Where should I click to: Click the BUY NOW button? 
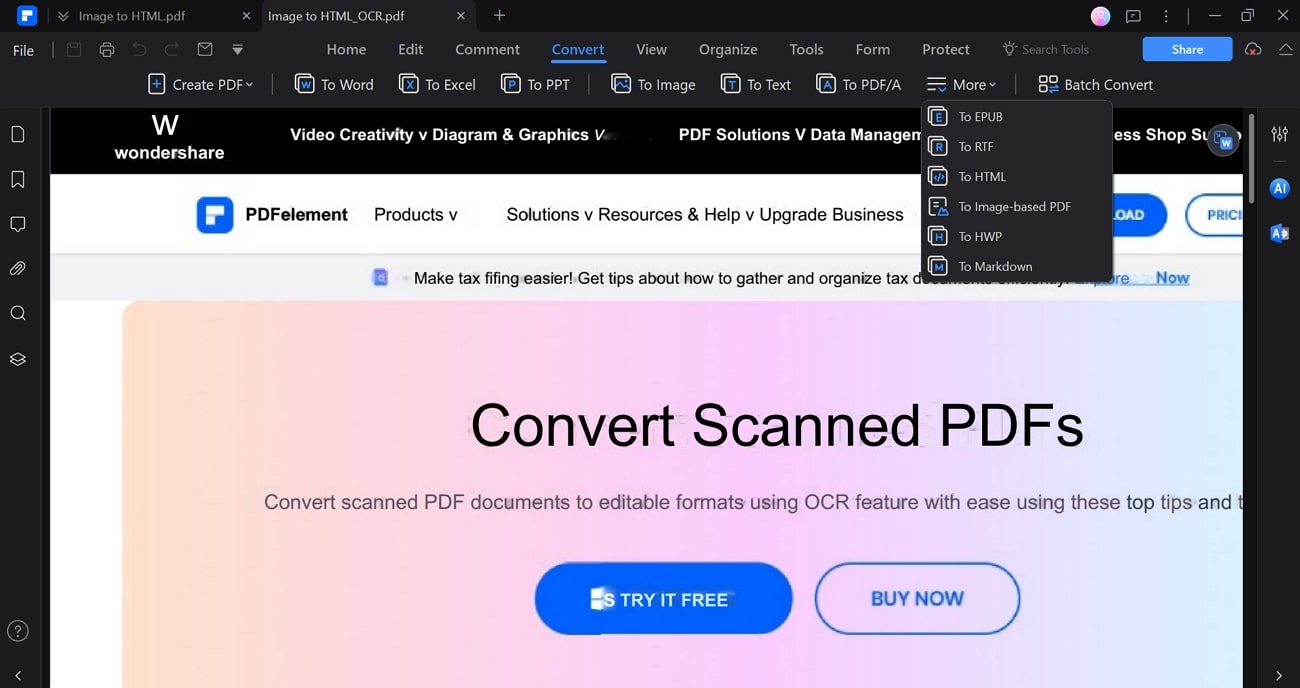(917, 599)
